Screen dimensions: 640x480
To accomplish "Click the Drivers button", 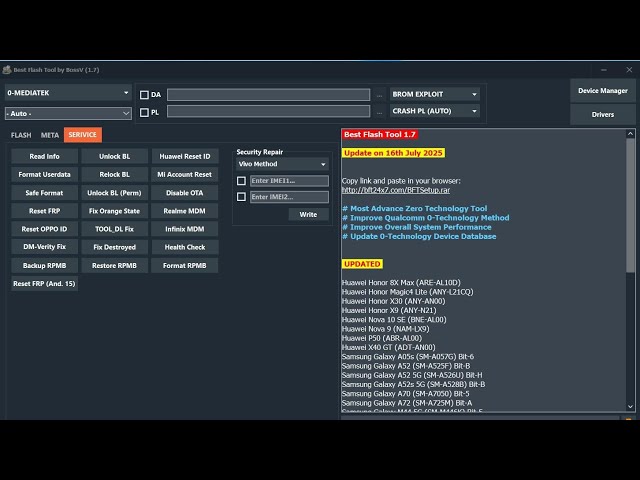I will click(x=603, y=115).
